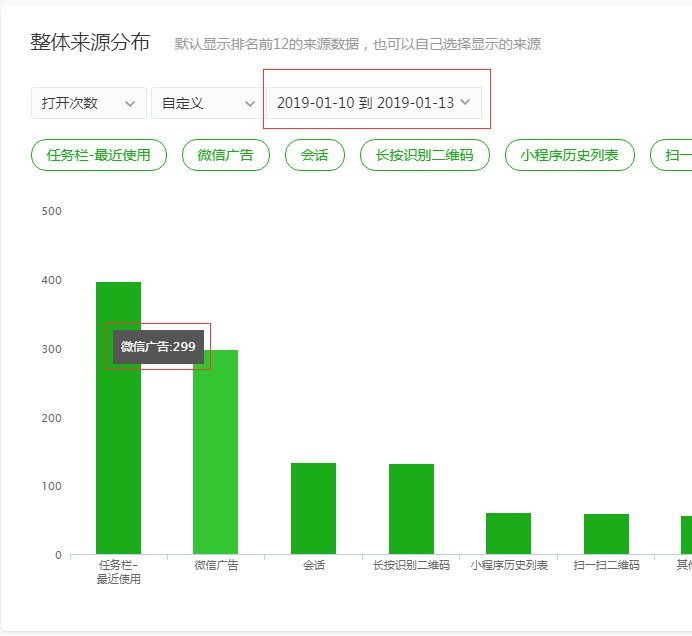Click the 500 y-axis value
The height and width of the screenshot is (636, 692).
click(52, 211)
